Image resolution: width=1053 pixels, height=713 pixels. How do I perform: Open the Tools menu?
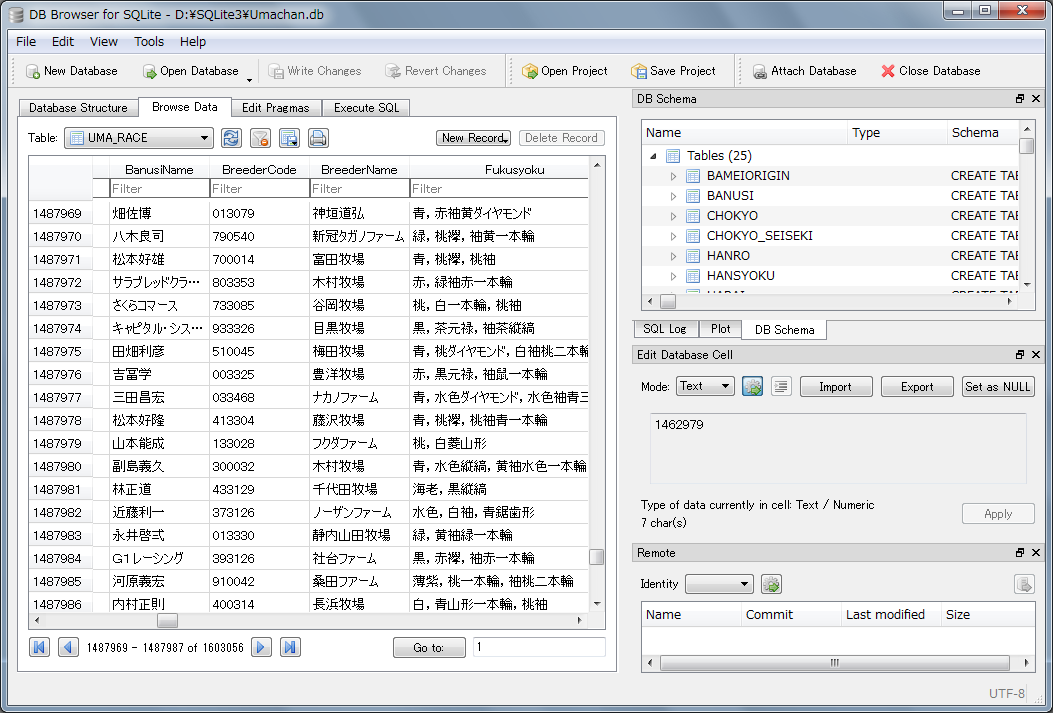pyautogui.click(x=149, y=42)
